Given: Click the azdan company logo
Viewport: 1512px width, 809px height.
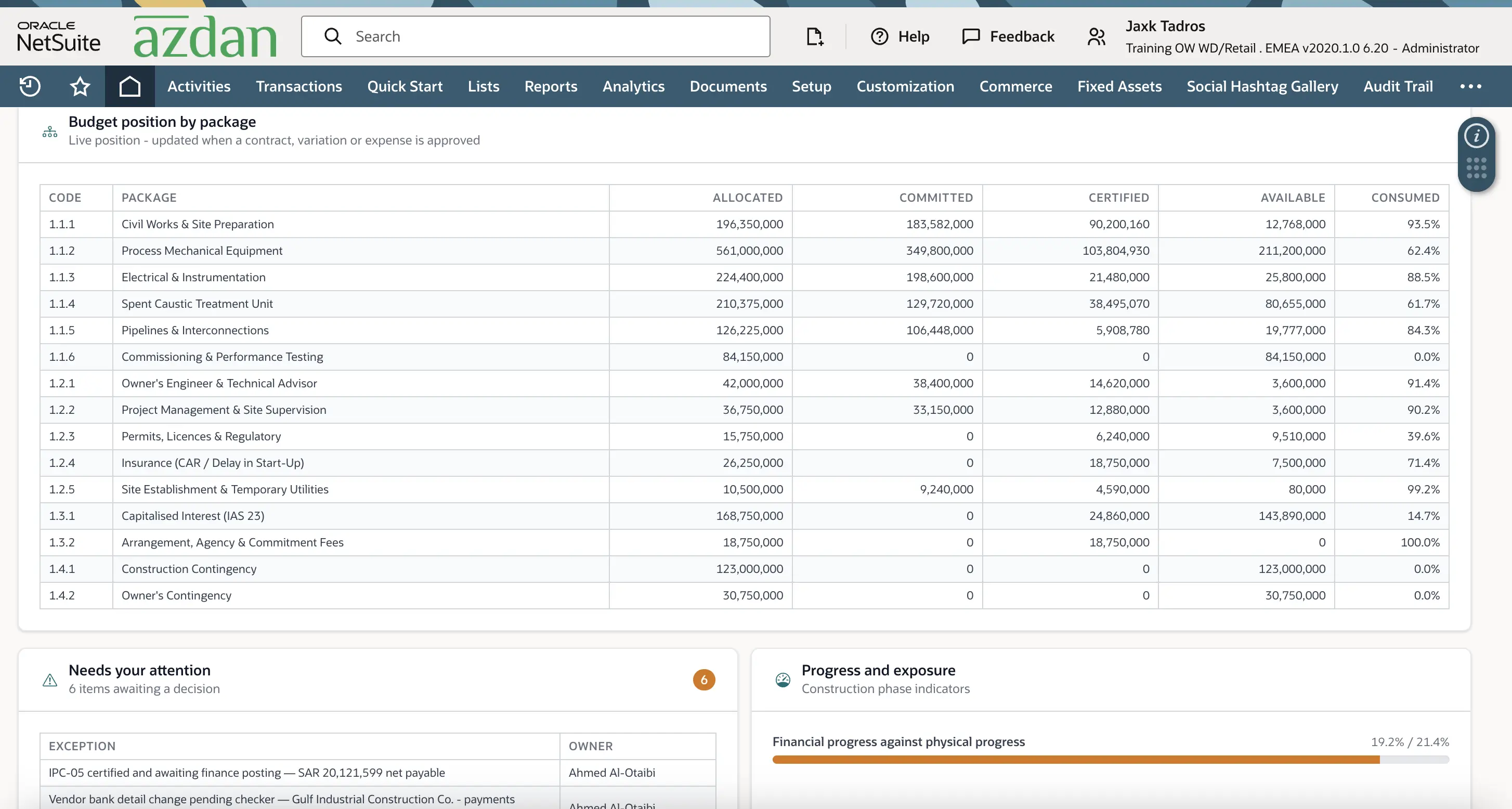Looking at the screenshot, I should click(x=205, y=36).
